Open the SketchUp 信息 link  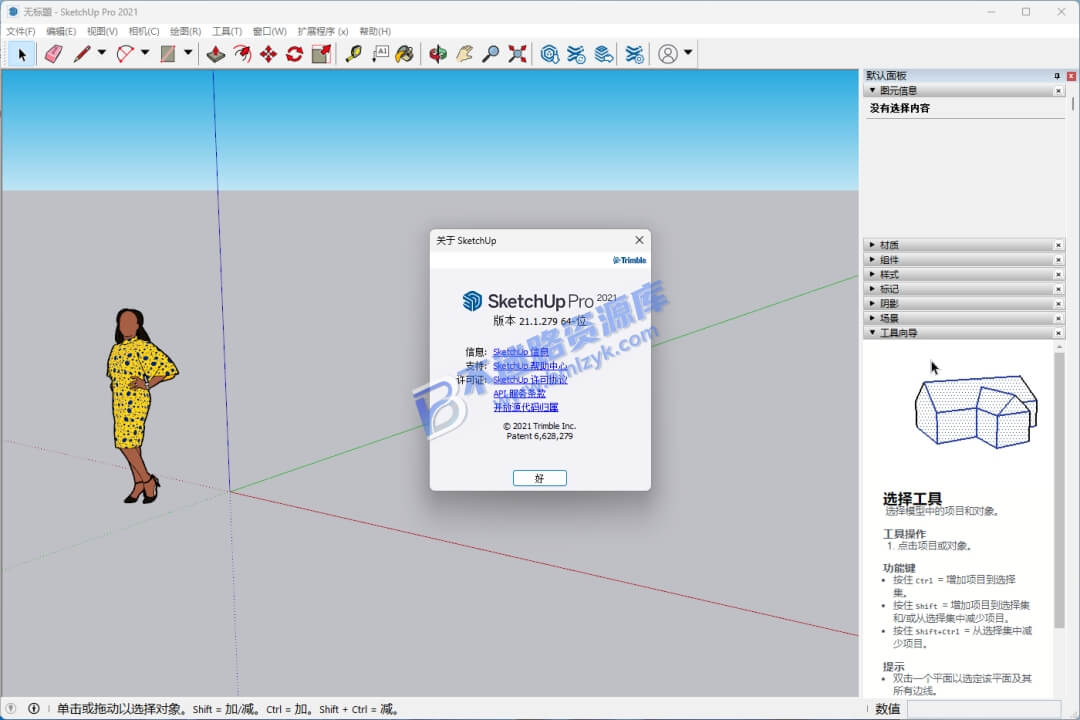[x=521, y=352]
